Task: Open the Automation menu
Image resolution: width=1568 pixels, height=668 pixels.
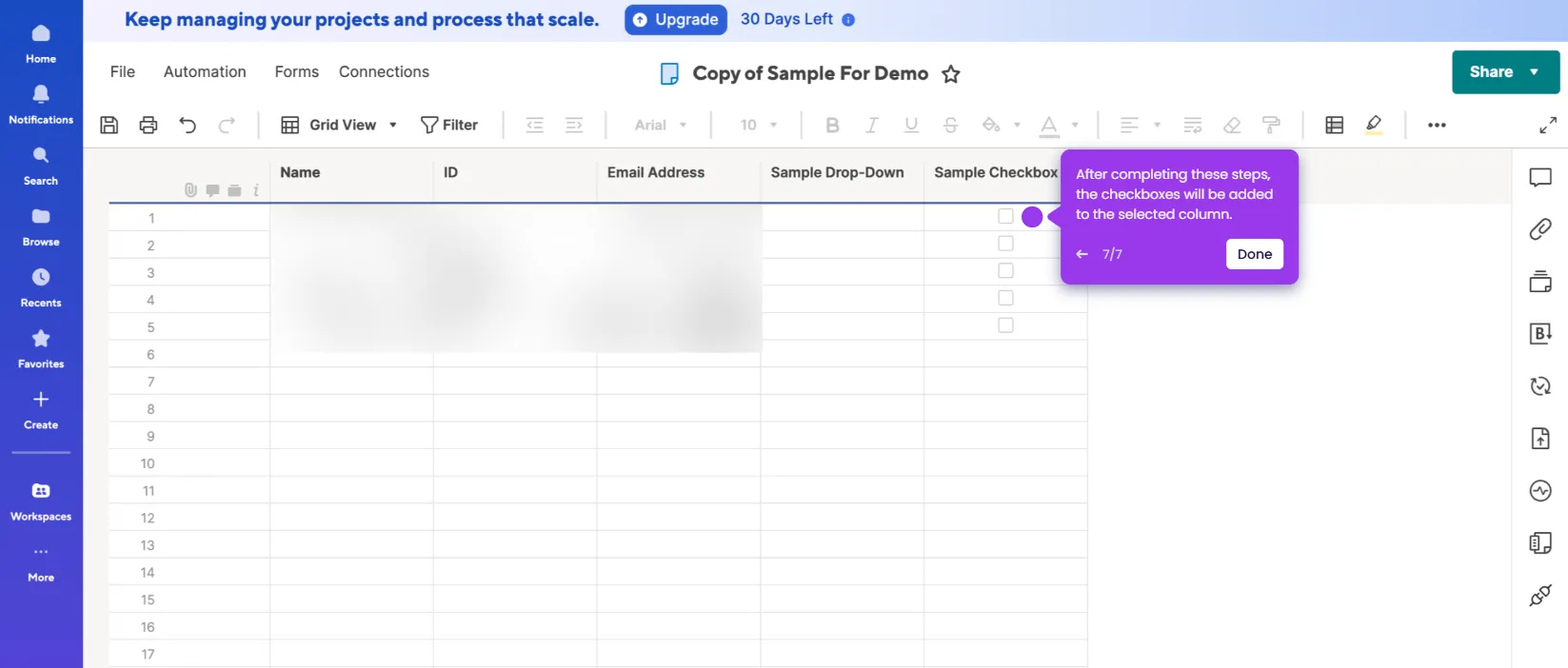Action: (x=205, y=71)
